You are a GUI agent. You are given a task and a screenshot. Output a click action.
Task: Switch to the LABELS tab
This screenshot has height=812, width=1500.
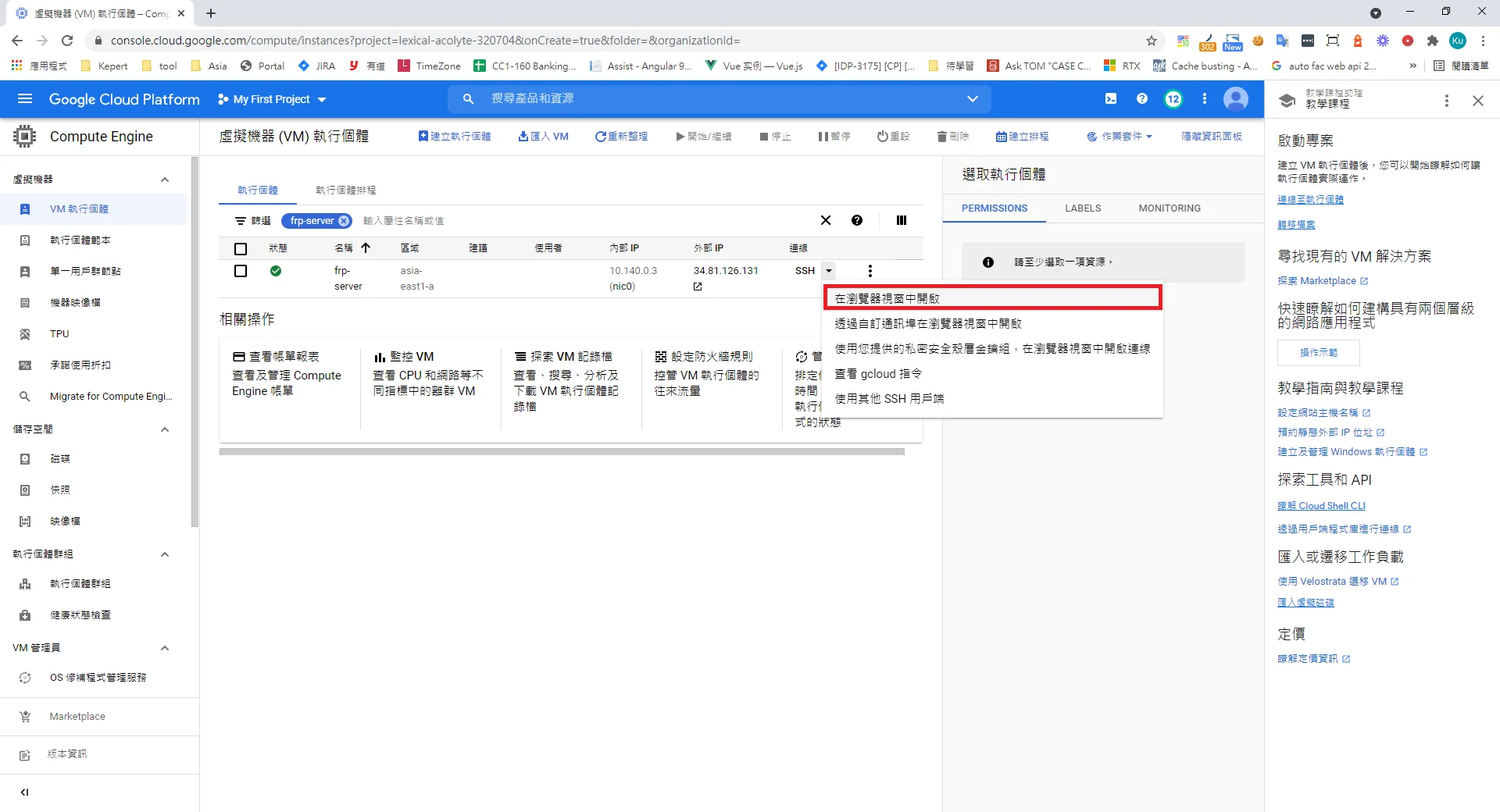coord(1082,208)
